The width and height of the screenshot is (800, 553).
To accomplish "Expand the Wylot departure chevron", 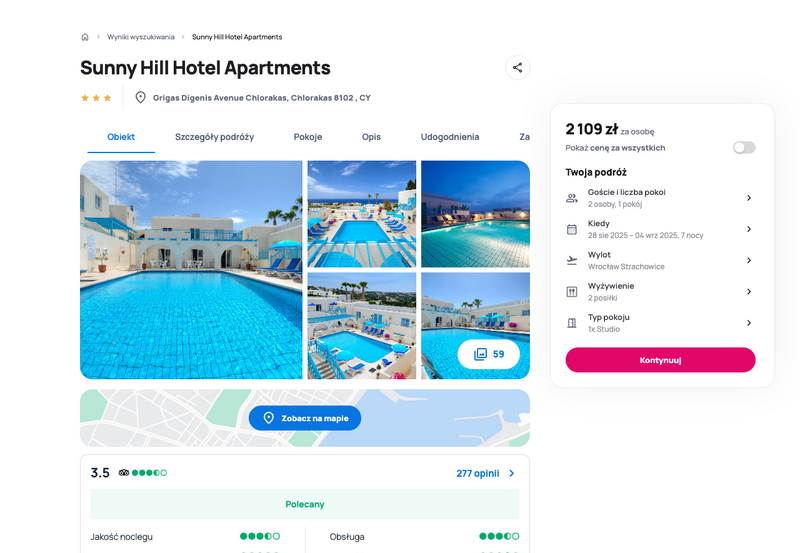I will tap(749, 260).
